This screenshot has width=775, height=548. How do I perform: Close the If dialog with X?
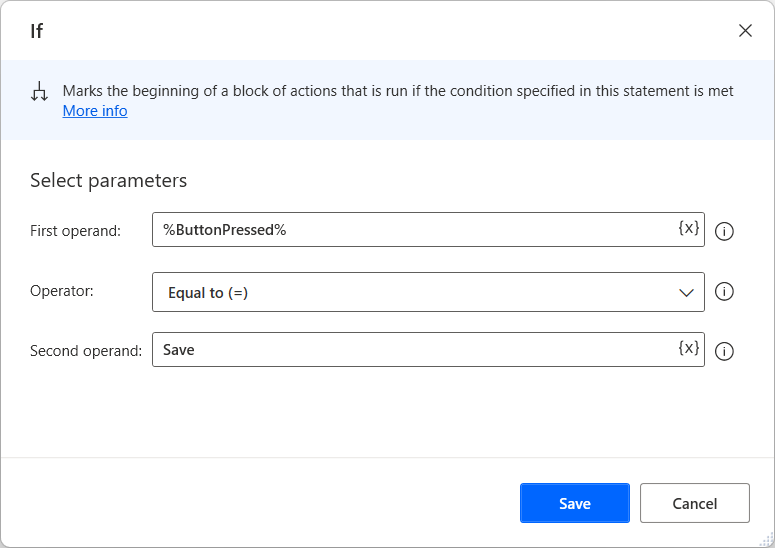(x=745, y=30)
